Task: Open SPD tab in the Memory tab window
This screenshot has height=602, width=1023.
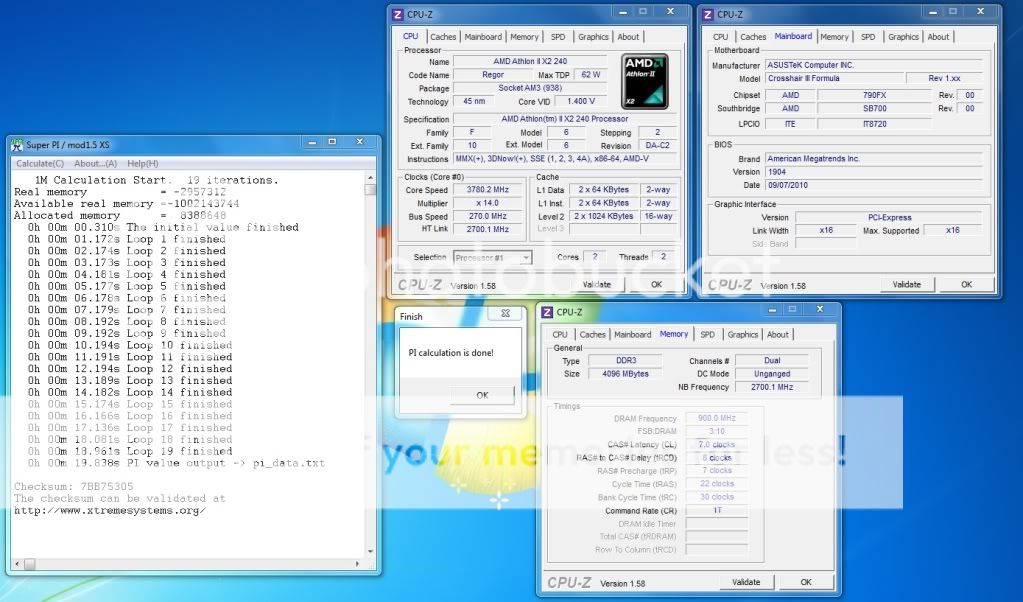Action: (x=707, y=335)
